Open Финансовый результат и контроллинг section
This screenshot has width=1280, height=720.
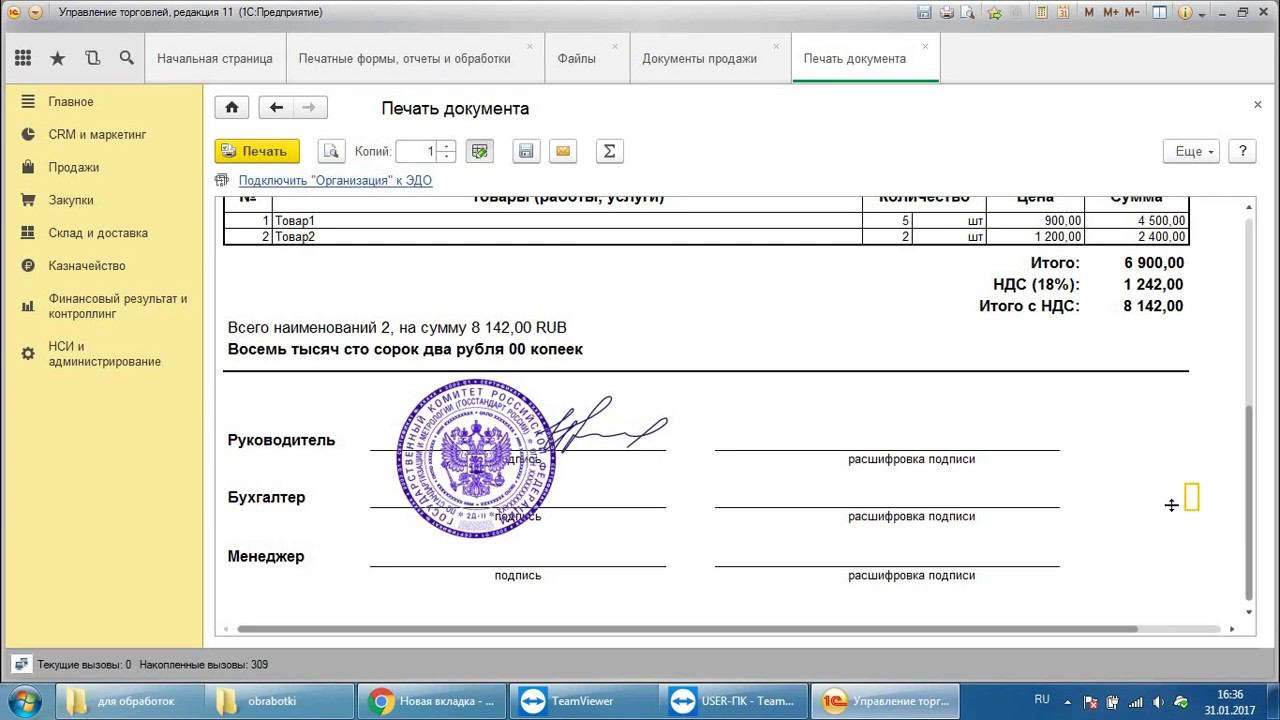pyautogui.click(x=118, y=306)
